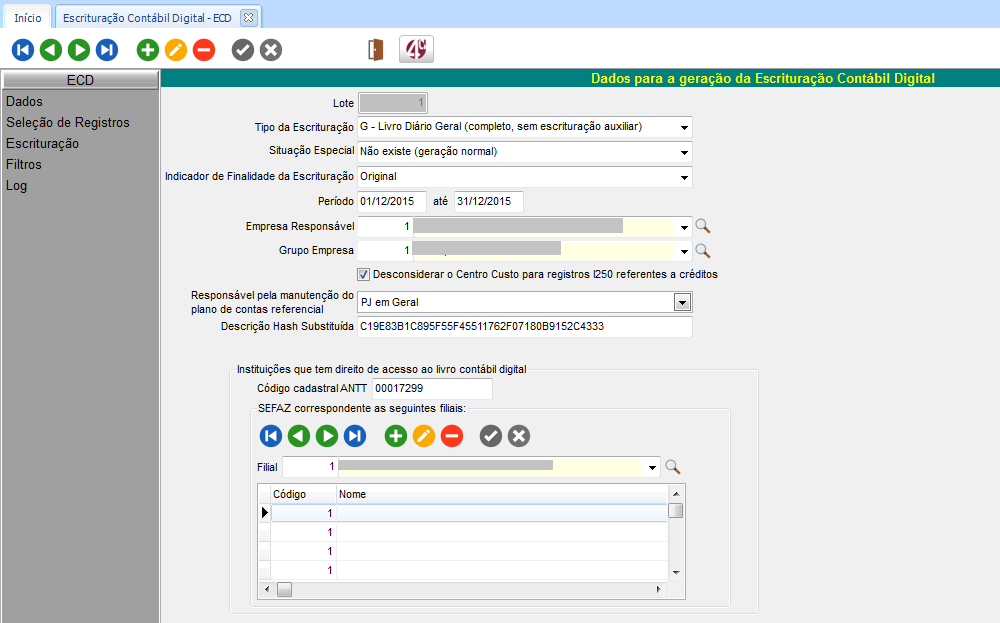
Task: Edit SEFAZ filial with pencil icon
Action: click(424, 436)
